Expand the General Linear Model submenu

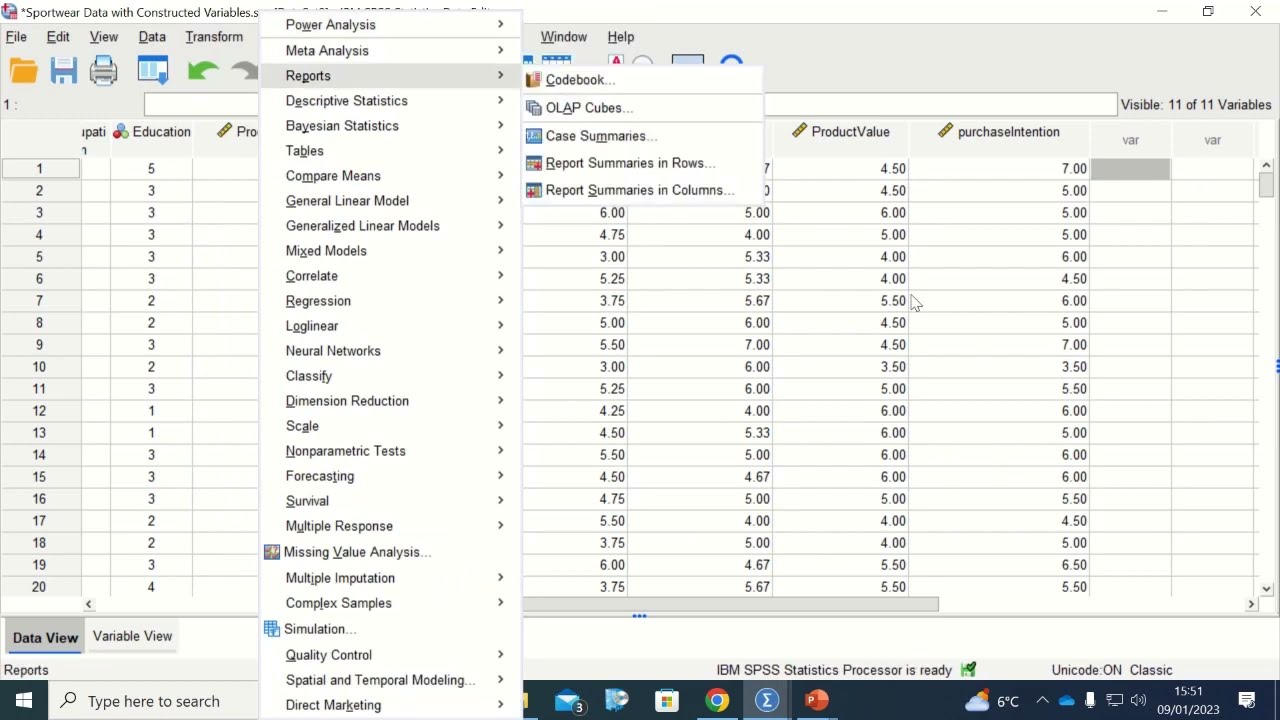pyautogui.click(x=391, y=201)
